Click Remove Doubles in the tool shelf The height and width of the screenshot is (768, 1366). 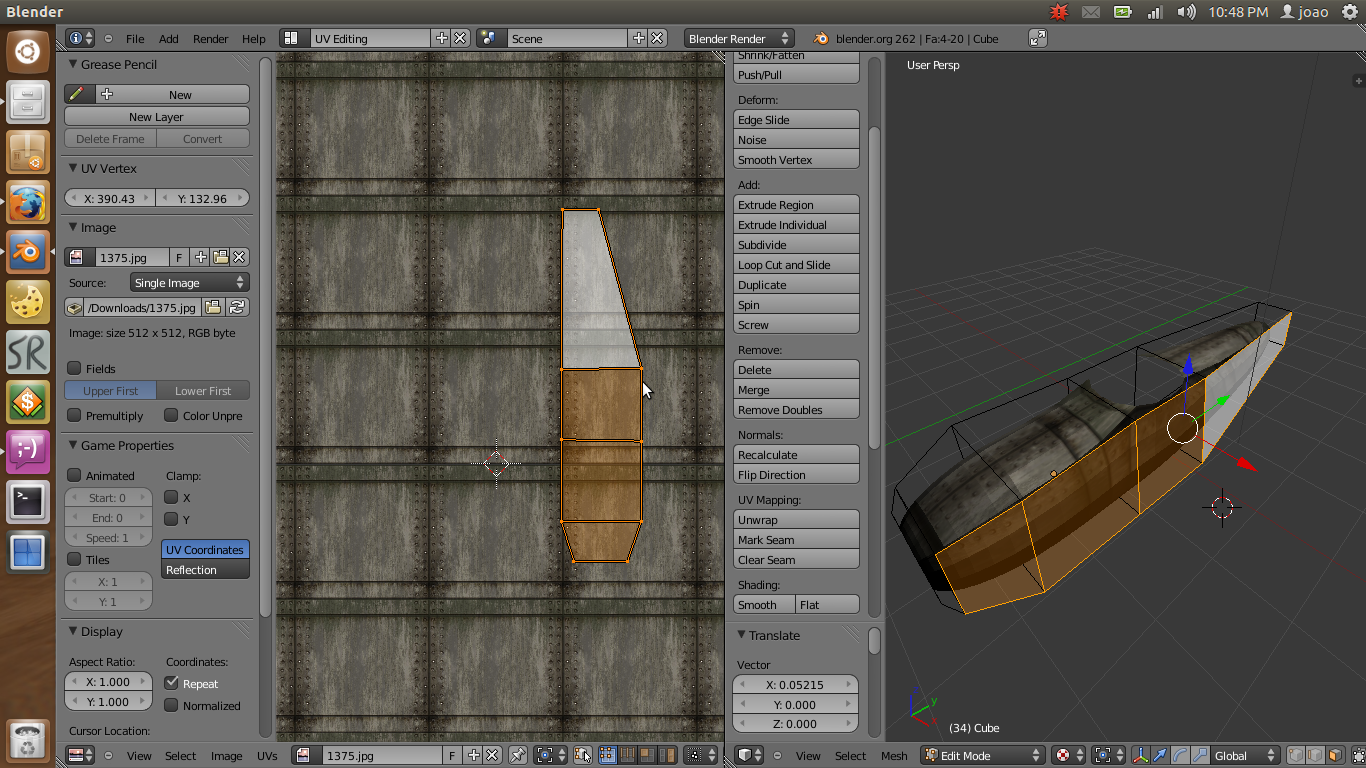pyautogui.click(x=795, y=409)
